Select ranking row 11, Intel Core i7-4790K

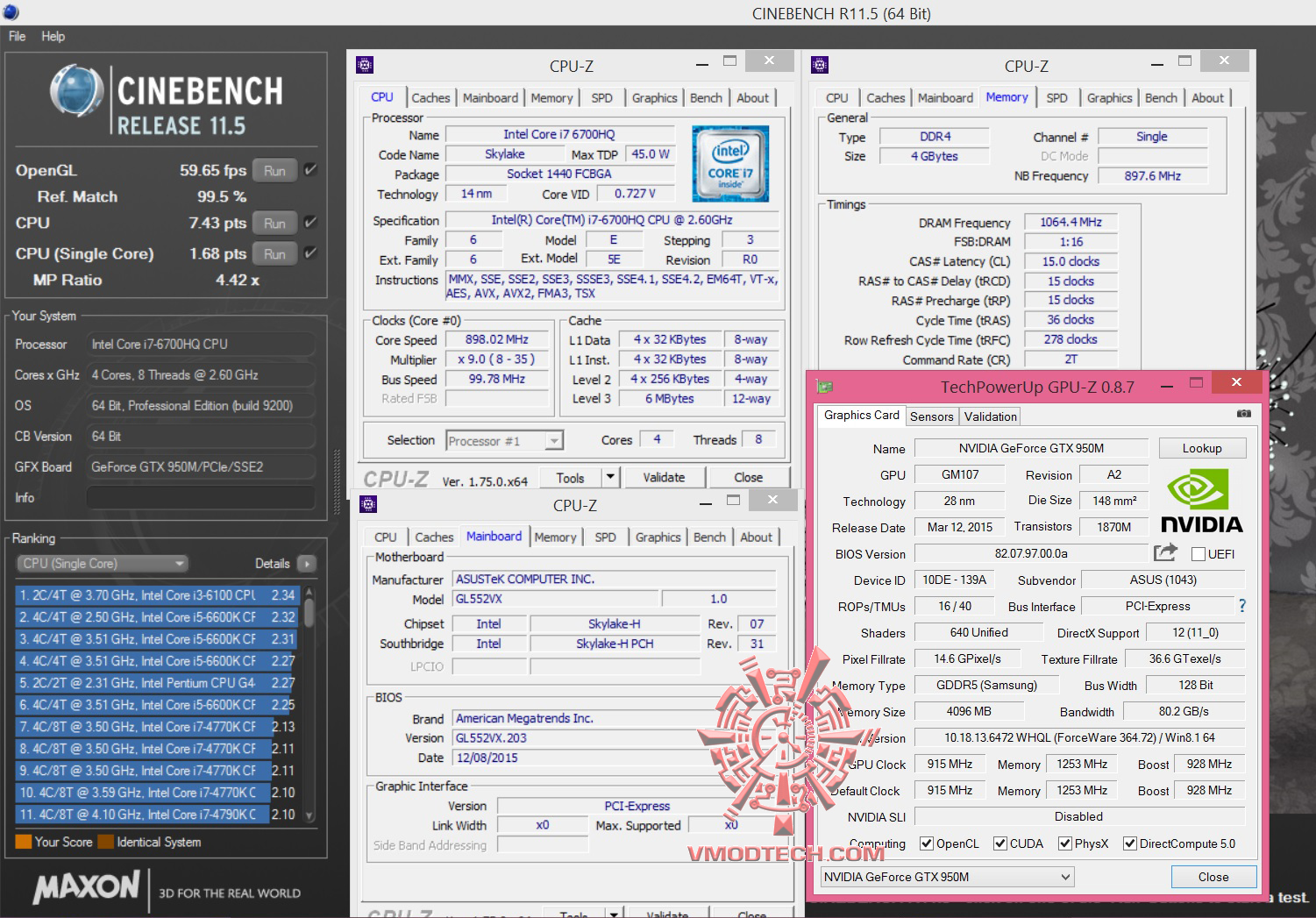tap(157, 815)
